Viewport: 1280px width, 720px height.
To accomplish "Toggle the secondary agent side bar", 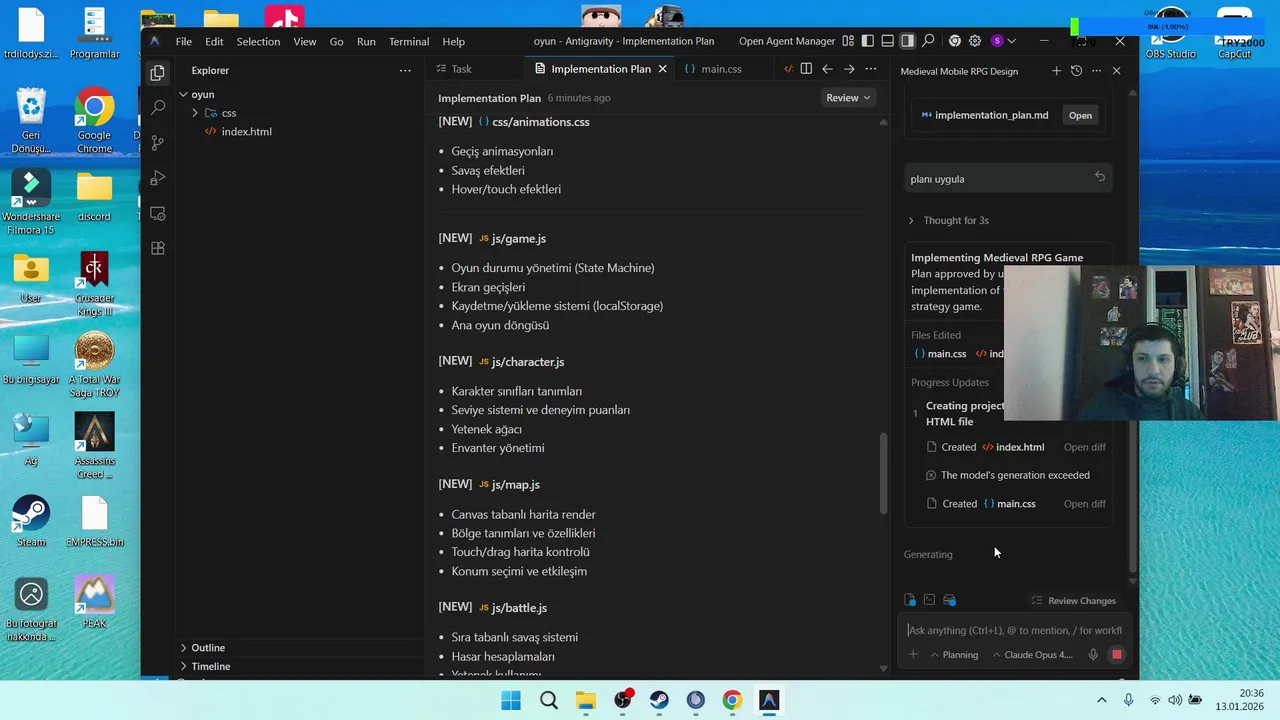I will (907, 41).
